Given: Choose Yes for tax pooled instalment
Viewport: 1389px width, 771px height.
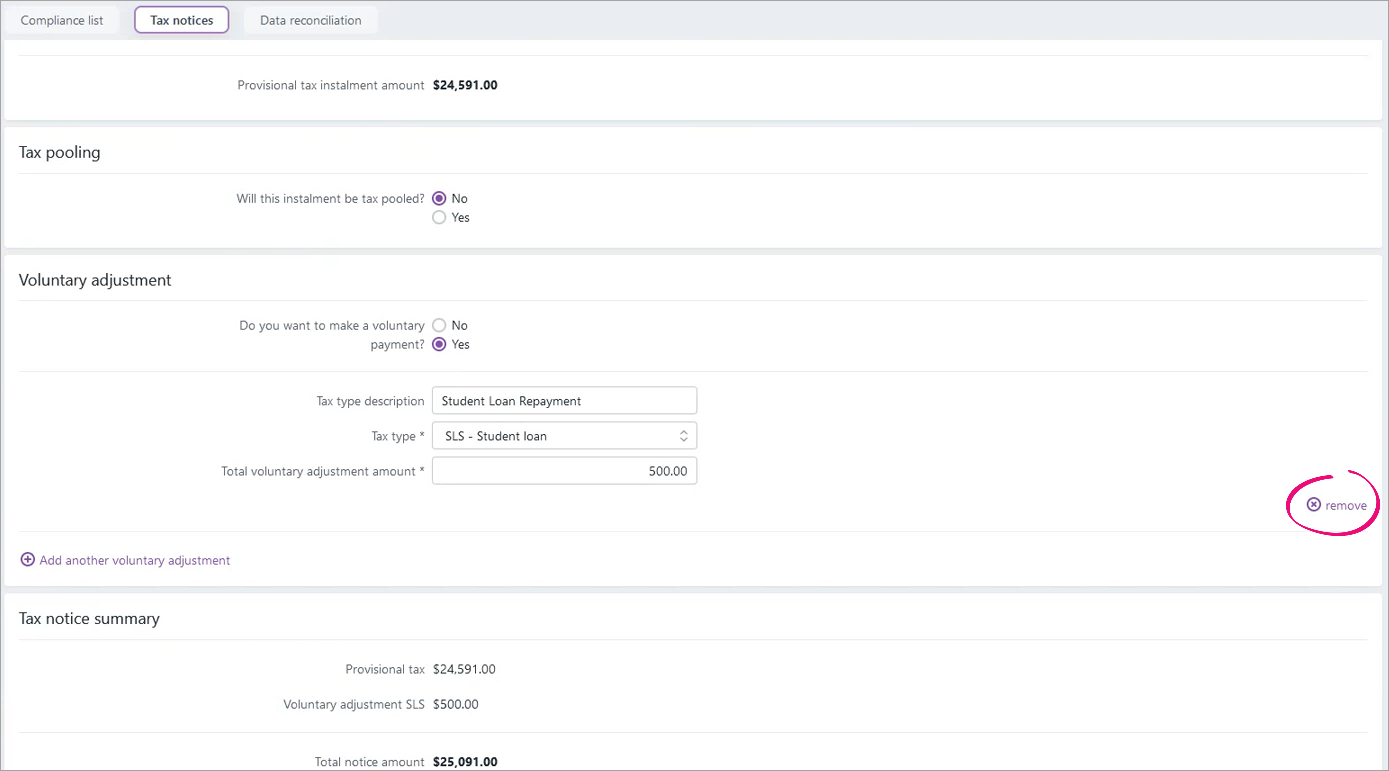Looking at the screenshot, I should click(439, 217).
